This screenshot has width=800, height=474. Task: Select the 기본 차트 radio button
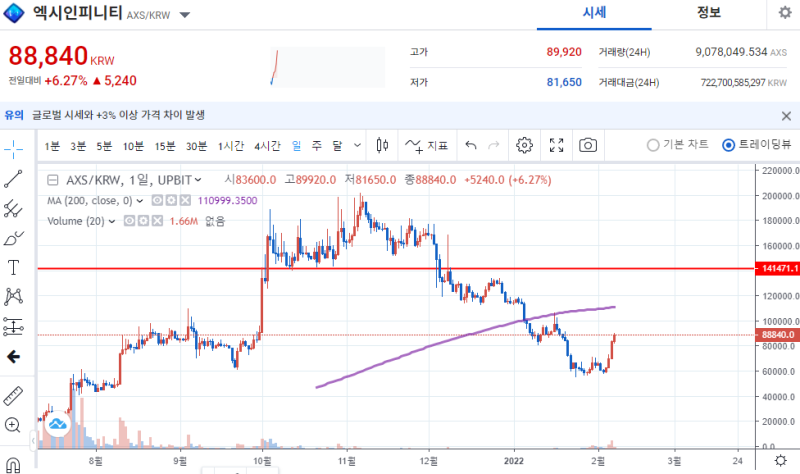tap(653, 145)
